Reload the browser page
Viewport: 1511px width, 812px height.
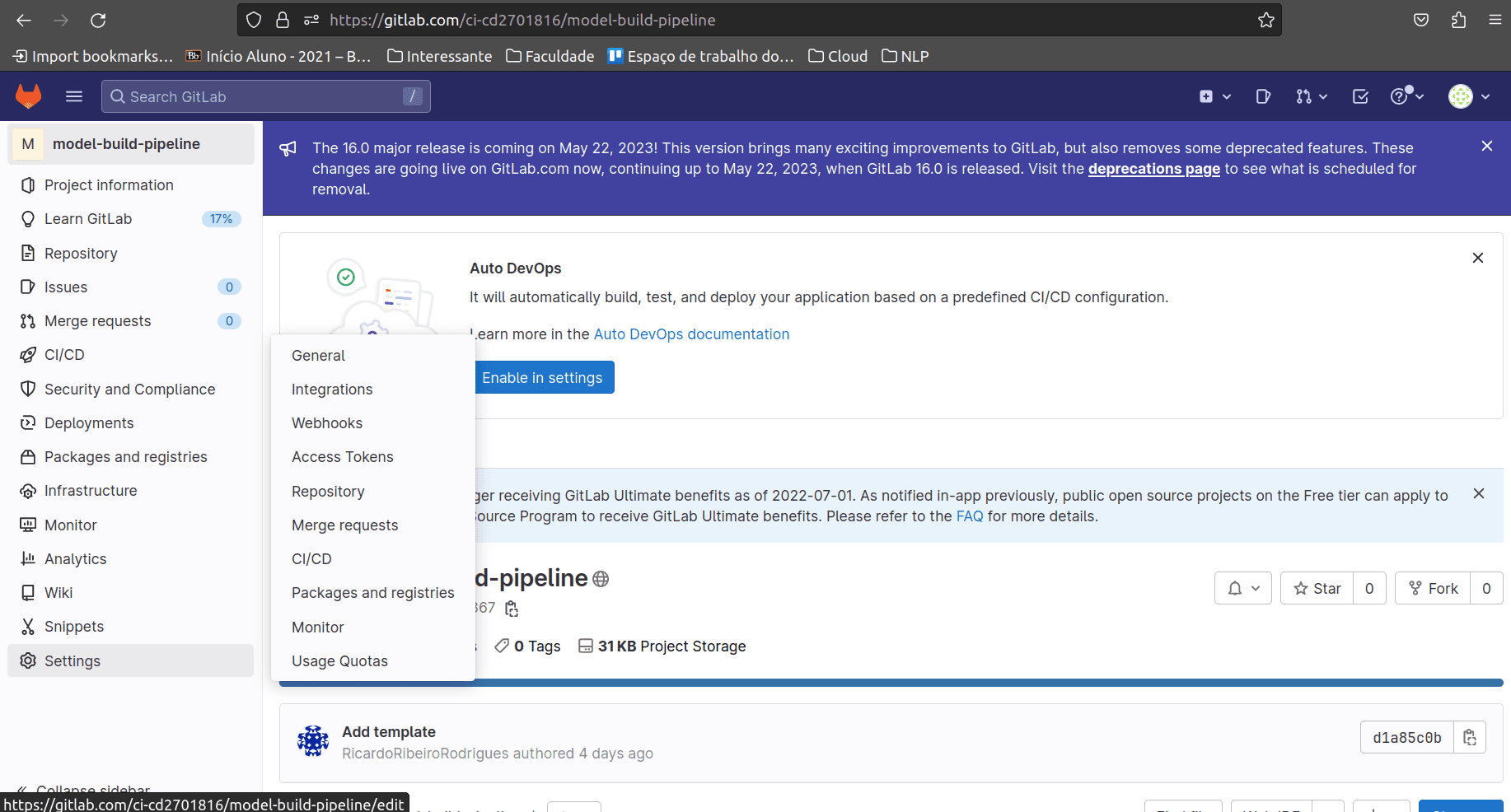click(98, 20)
